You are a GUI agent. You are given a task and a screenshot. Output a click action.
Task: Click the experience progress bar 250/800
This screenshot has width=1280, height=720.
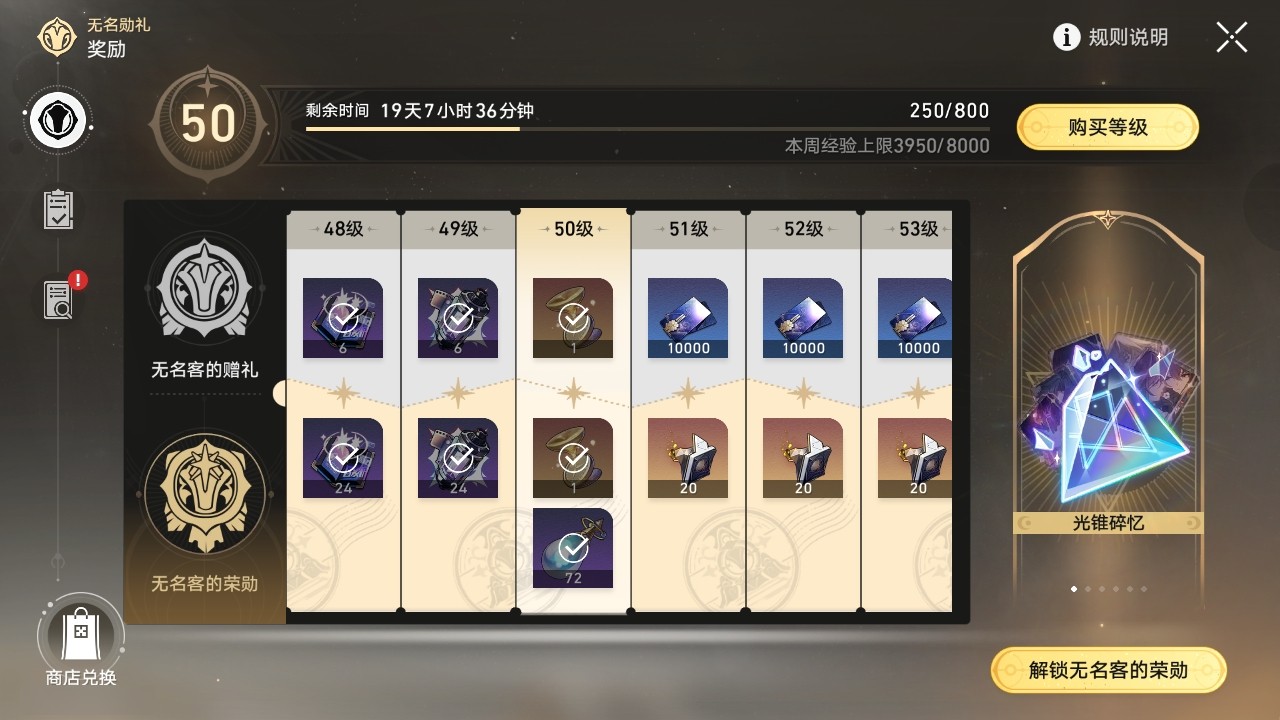point(648,128)
